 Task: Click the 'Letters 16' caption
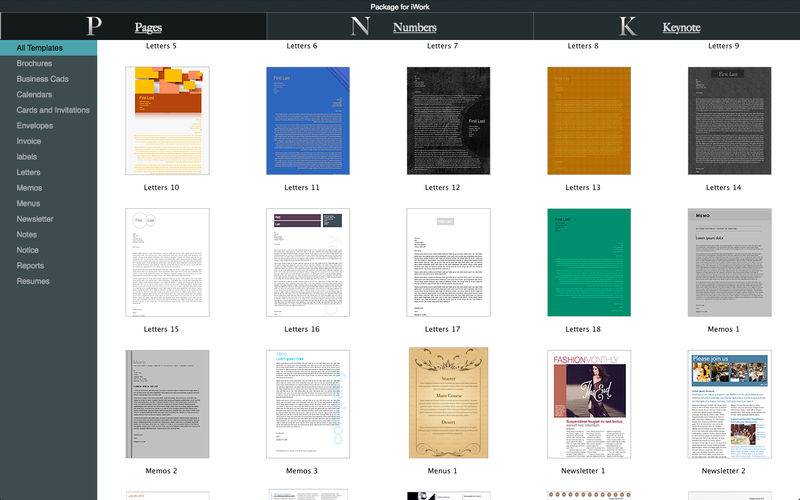point(302,330)
